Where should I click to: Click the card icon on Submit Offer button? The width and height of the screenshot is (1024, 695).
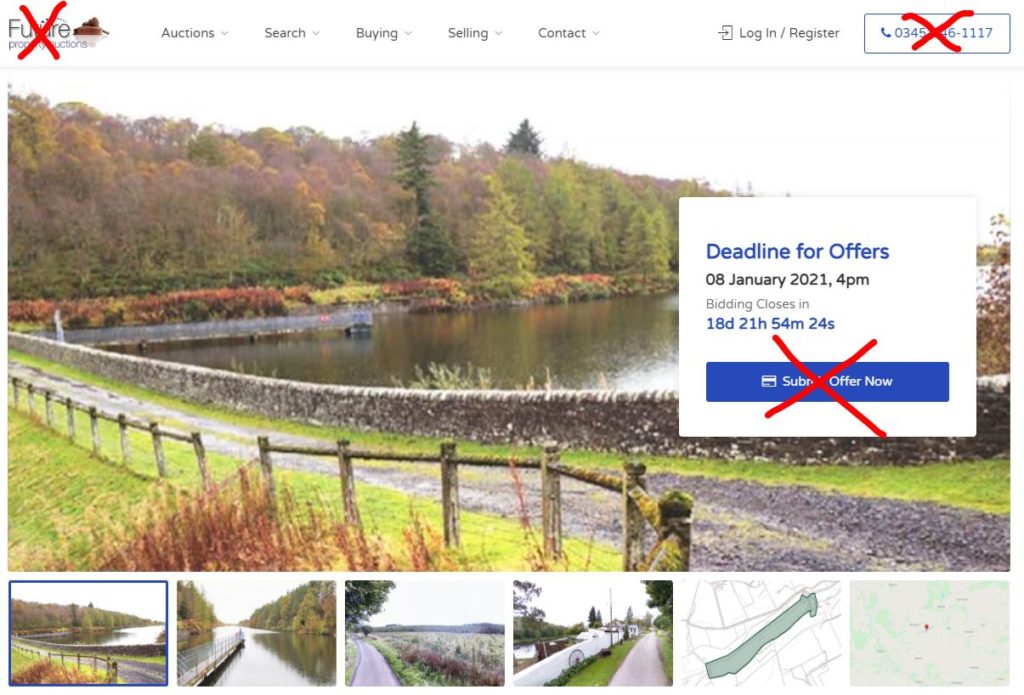coord(769,381)
